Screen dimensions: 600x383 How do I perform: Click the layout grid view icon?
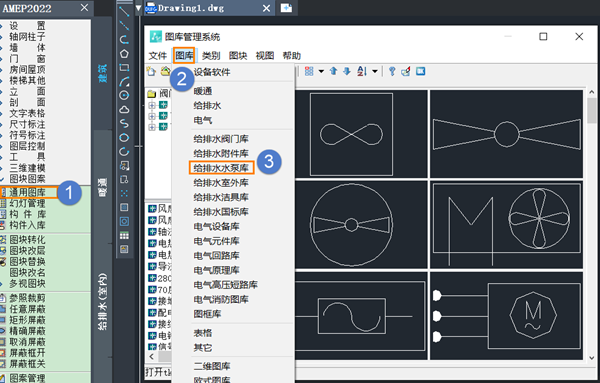coord(309,71)
